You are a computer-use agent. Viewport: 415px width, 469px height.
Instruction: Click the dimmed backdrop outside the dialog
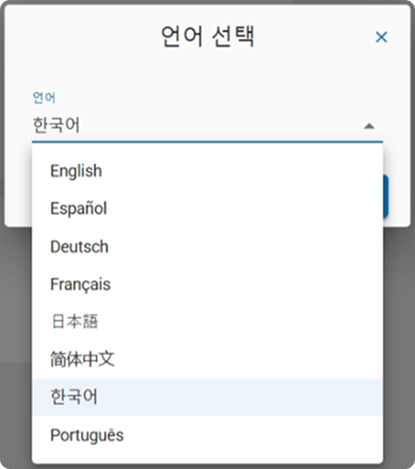(x=16, y=333)
